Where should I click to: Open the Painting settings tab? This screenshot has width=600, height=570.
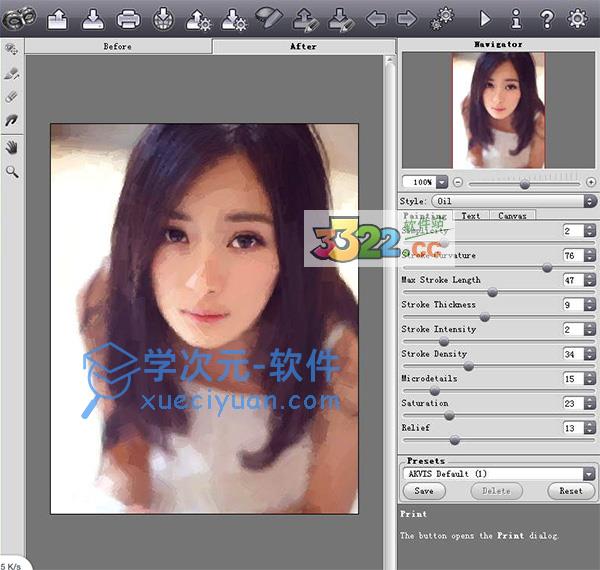[426, 215]
